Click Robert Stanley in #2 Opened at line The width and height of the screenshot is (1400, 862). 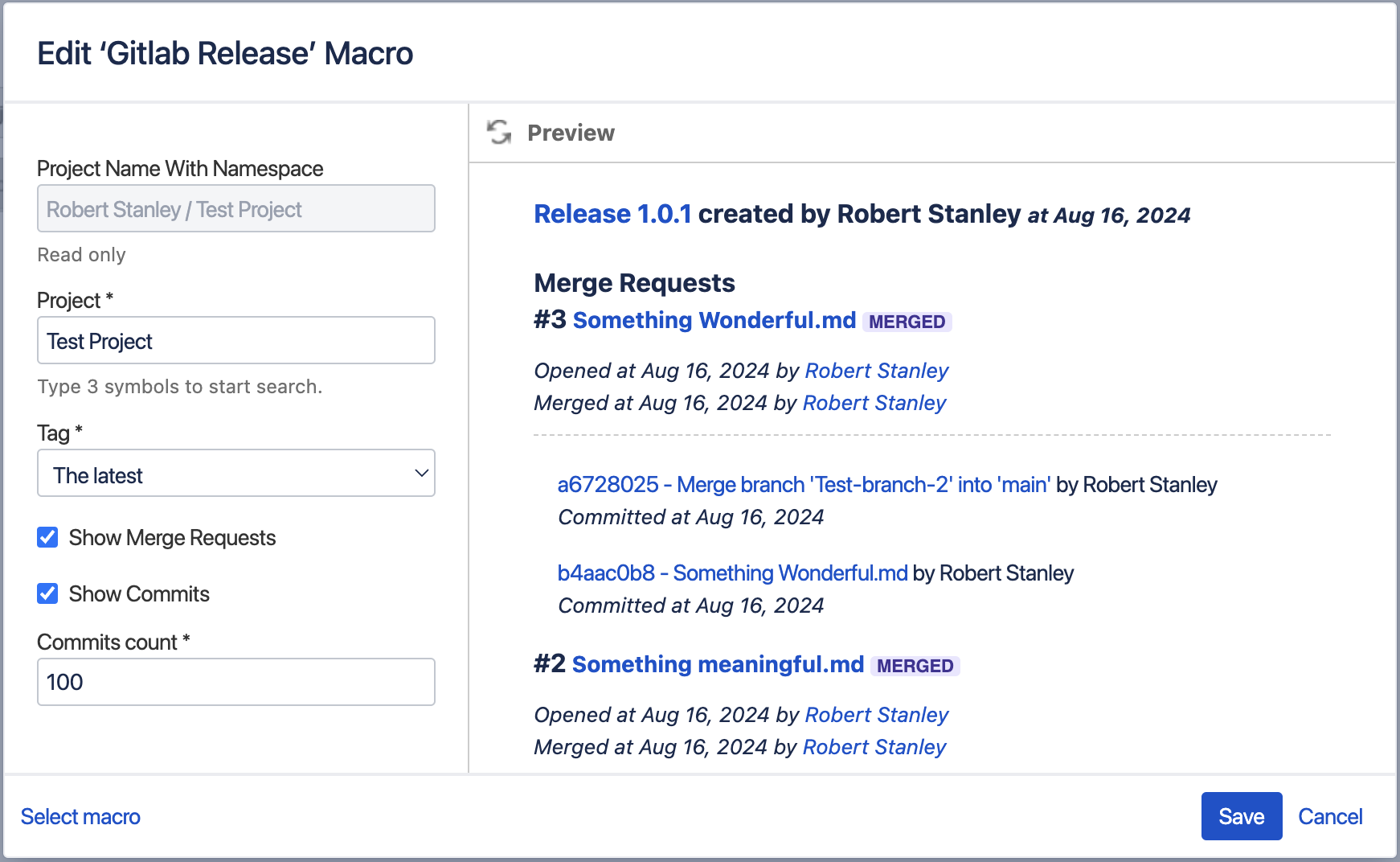[877, 715]
